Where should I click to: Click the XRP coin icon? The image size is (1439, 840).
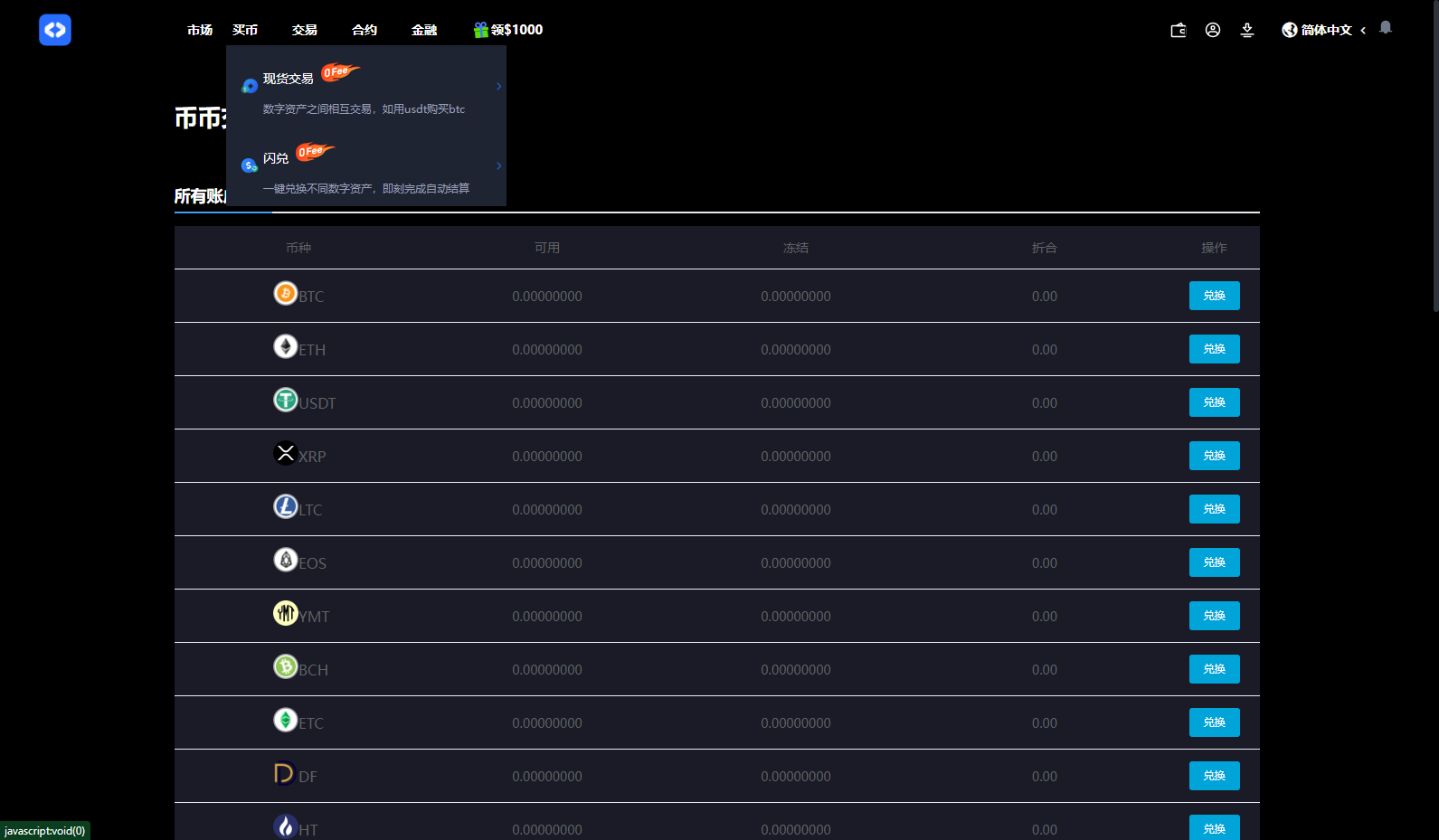tap(286, 453)
